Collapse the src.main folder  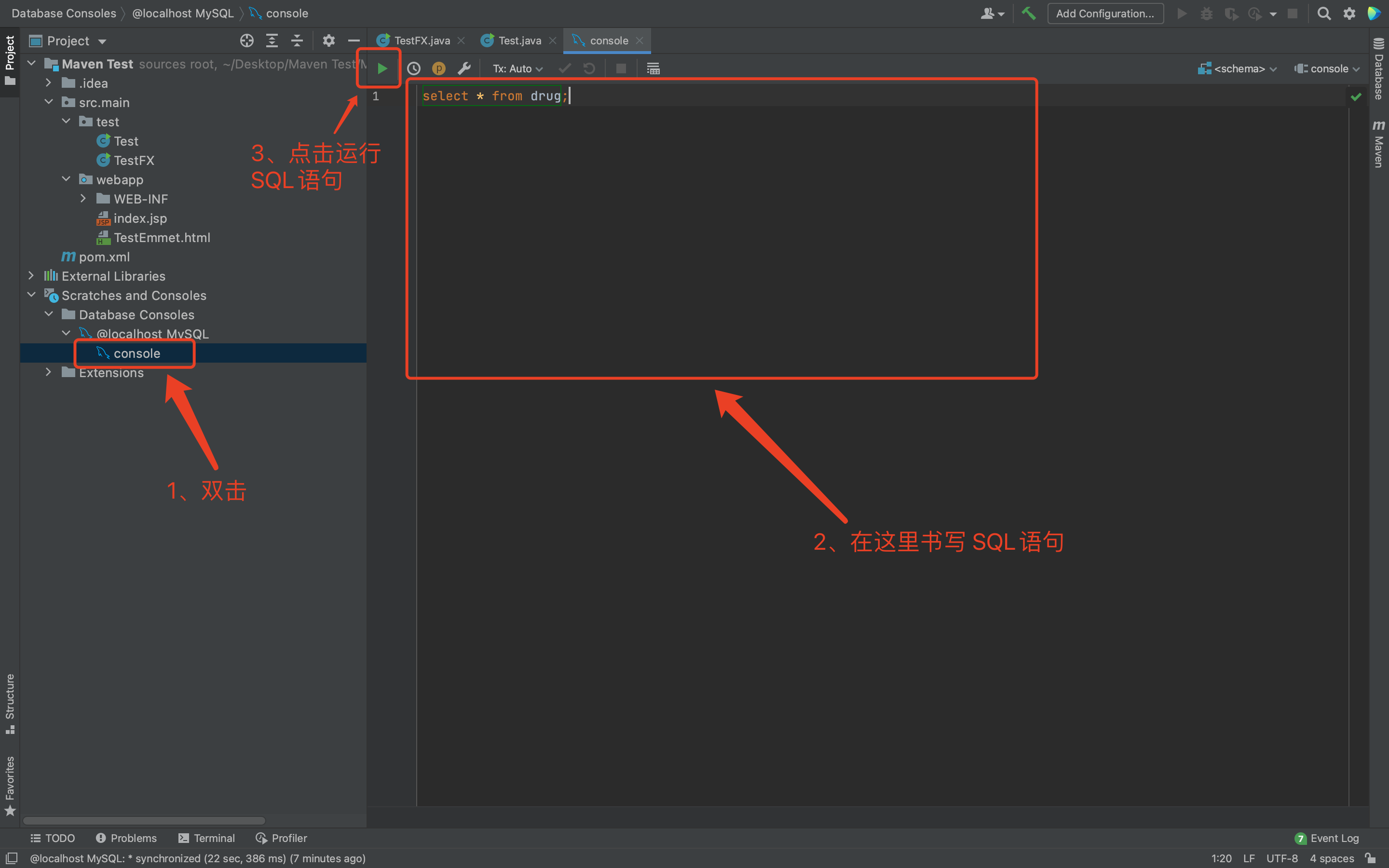48,102
